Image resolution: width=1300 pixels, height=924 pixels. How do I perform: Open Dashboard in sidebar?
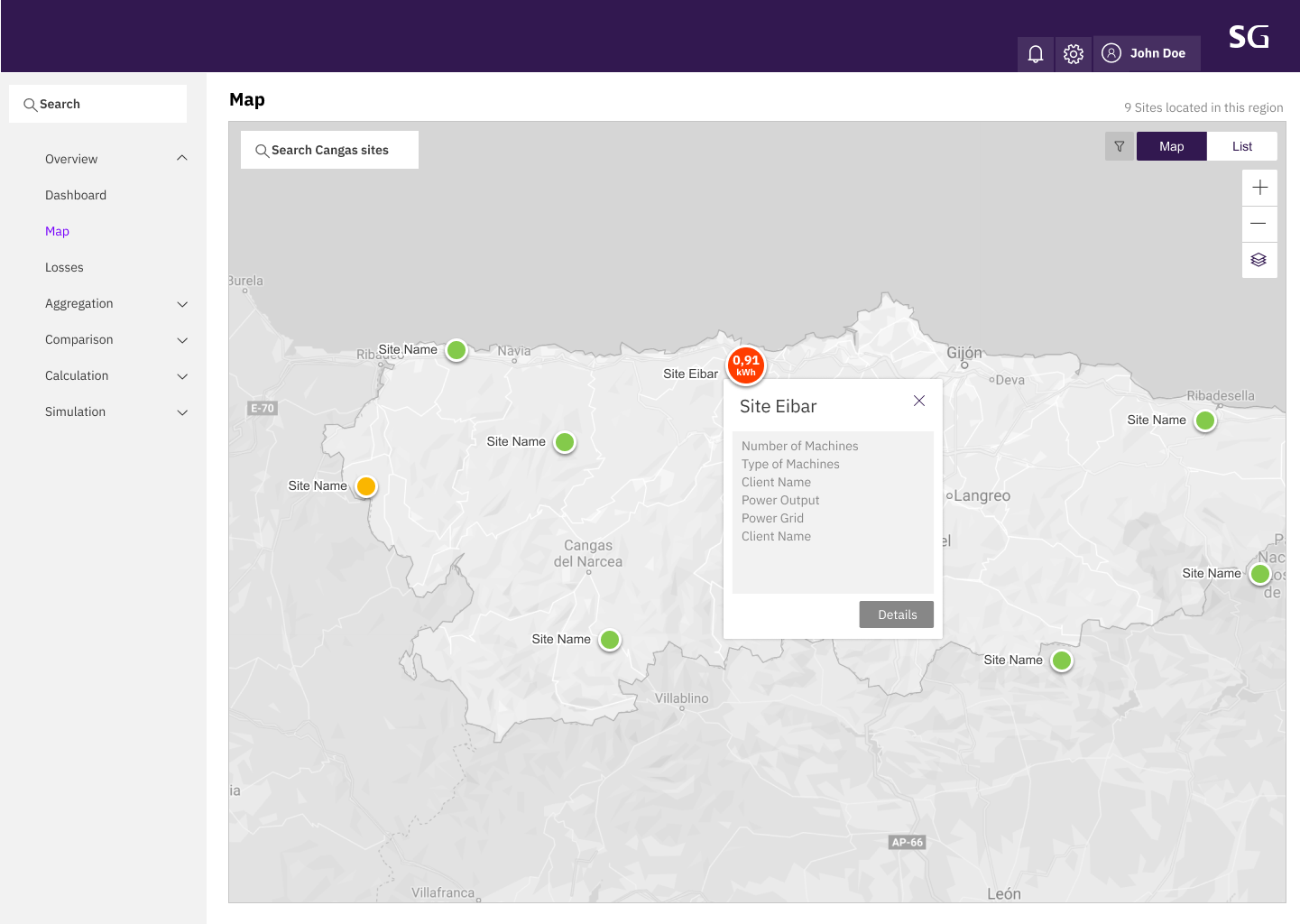point(76,195)
